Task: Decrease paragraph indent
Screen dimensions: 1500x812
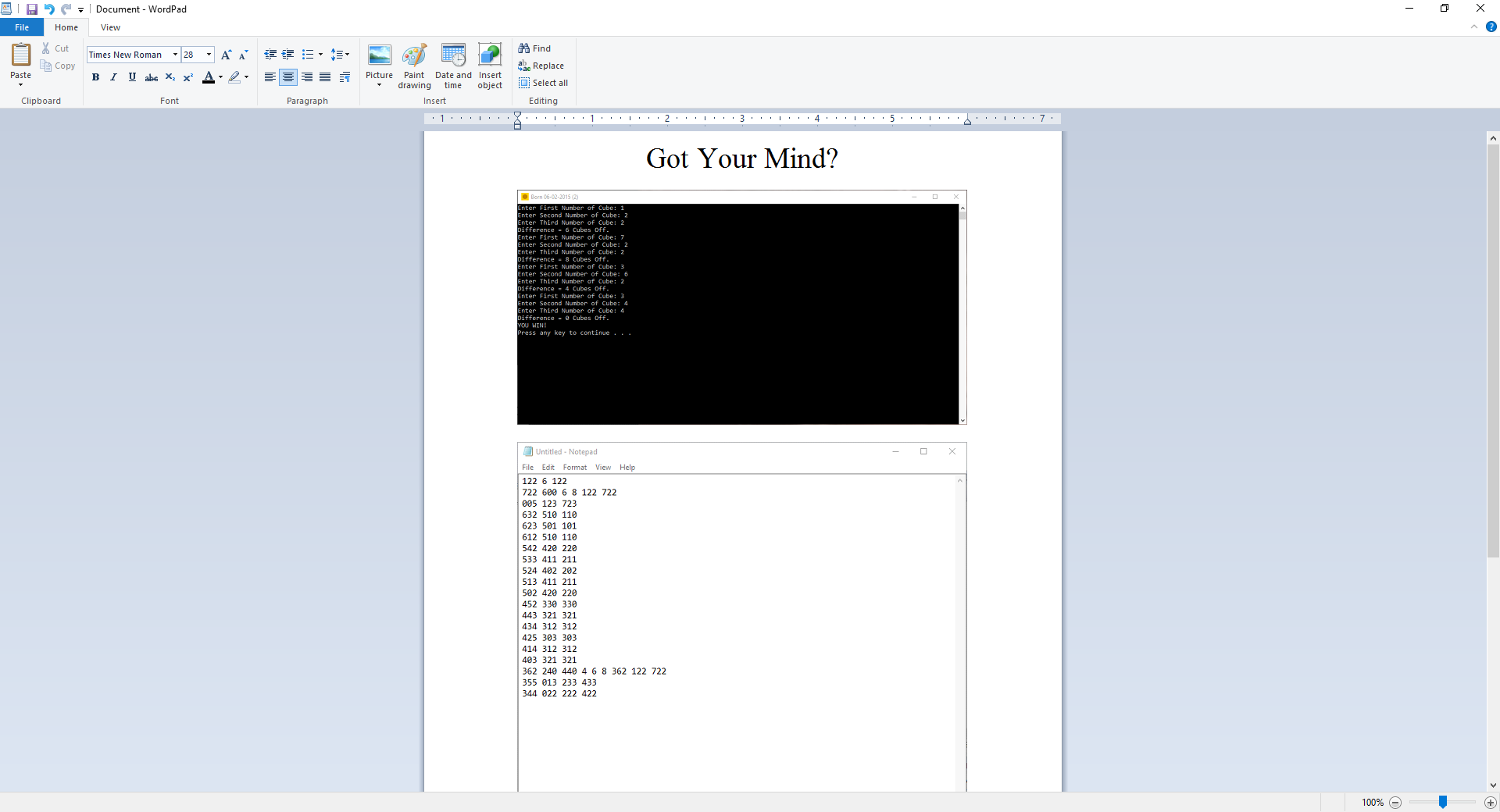Action: (270, 55)
